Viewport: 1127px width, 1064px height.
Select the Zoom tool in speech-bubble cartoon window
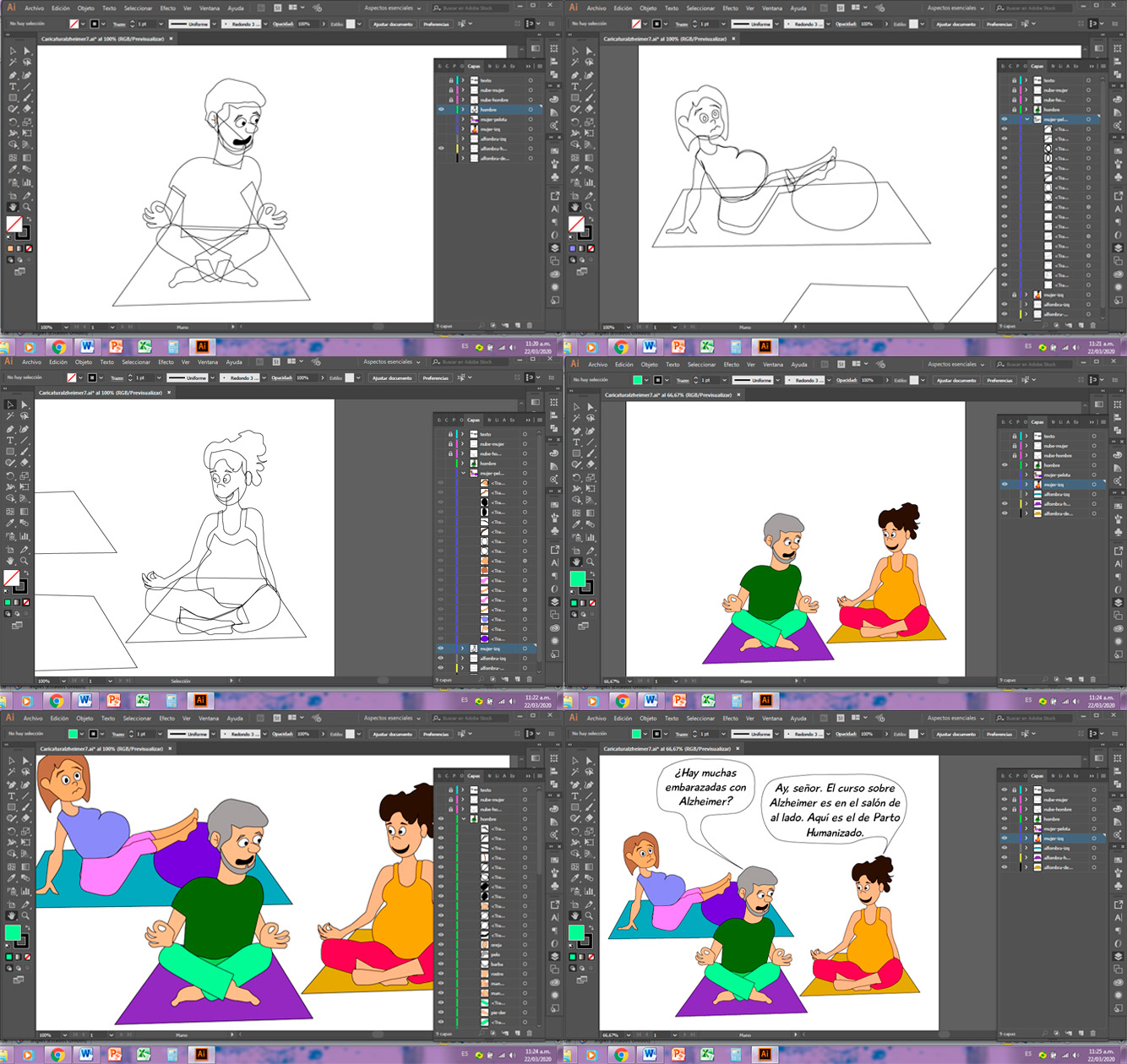point(590,916)
